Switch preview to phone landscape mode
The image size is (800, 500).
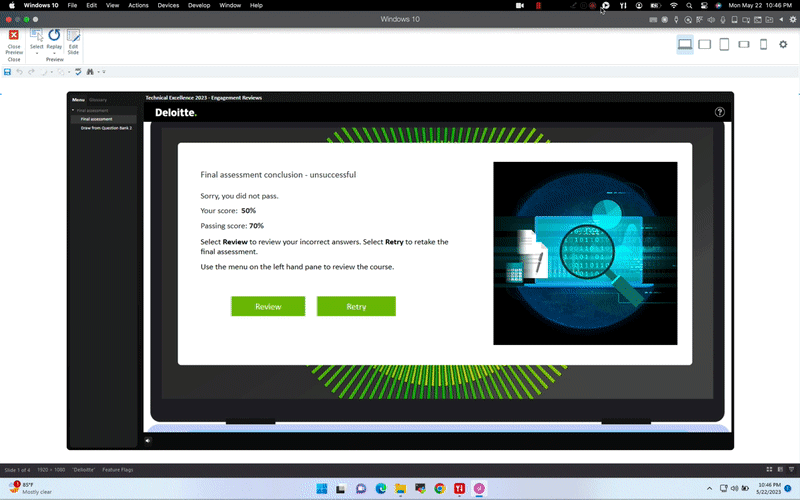(744, 44)
